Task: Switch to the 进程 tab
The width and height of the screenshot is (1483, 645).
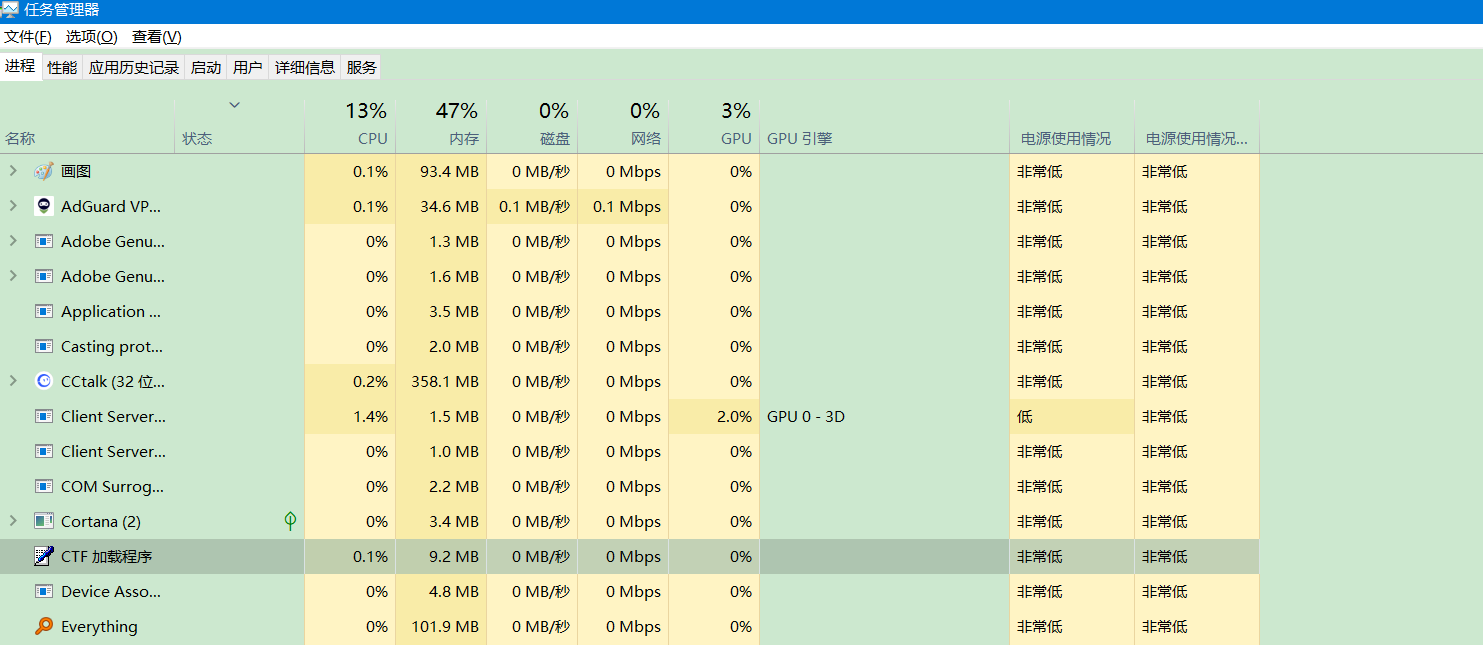Action: click(x=20, y=66)
